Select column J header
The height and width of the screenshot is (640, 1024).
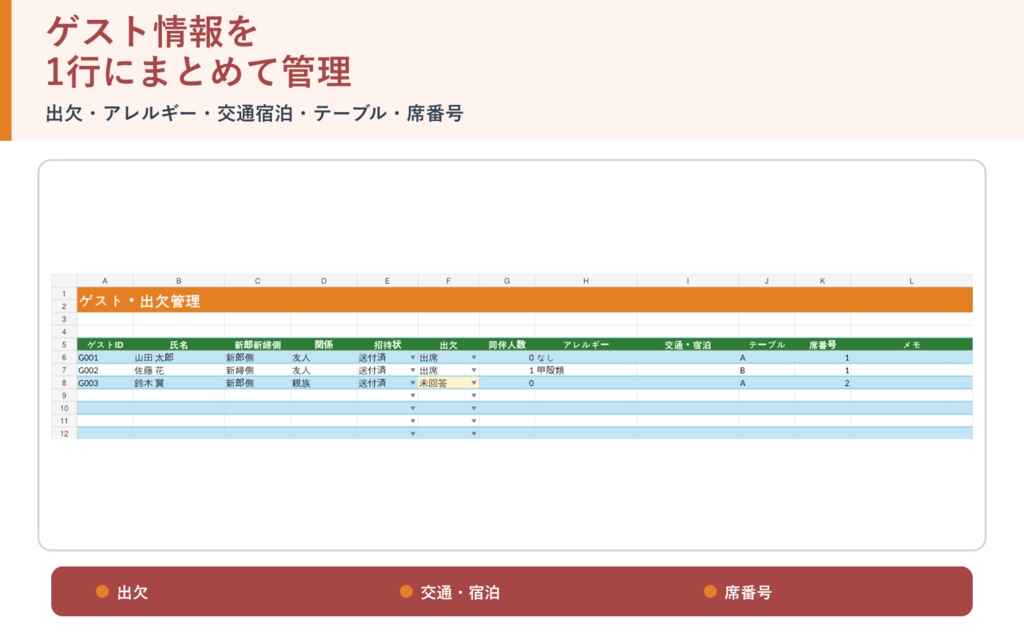point(767,281)
